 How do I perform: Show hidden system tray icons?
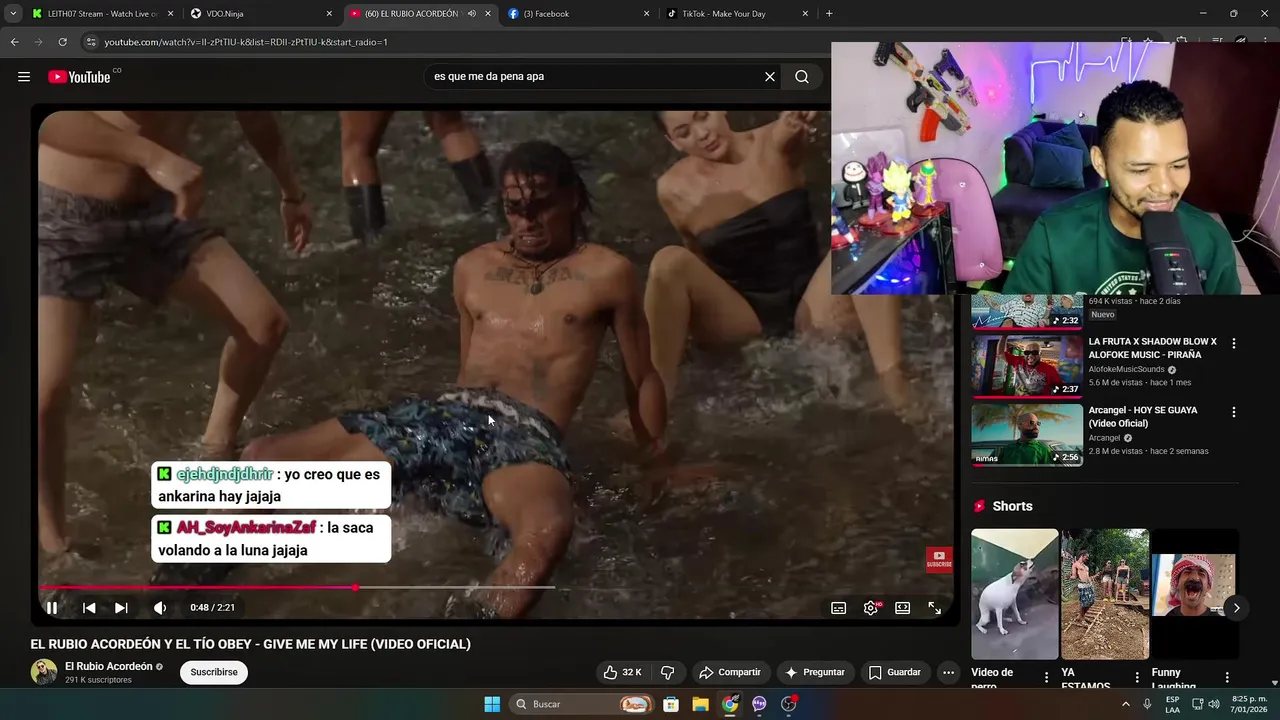pyautogui.click(x=1125, y=704)
